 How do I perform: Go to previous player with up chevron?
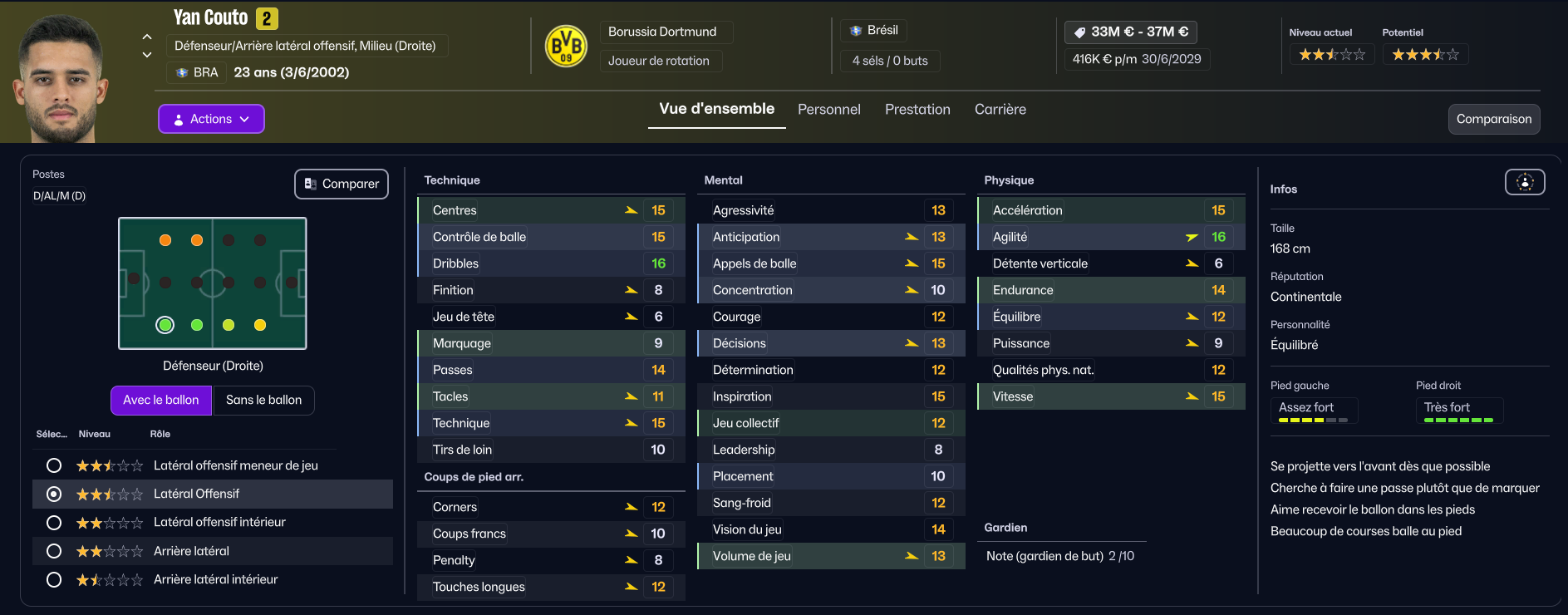tap(147, 37)
